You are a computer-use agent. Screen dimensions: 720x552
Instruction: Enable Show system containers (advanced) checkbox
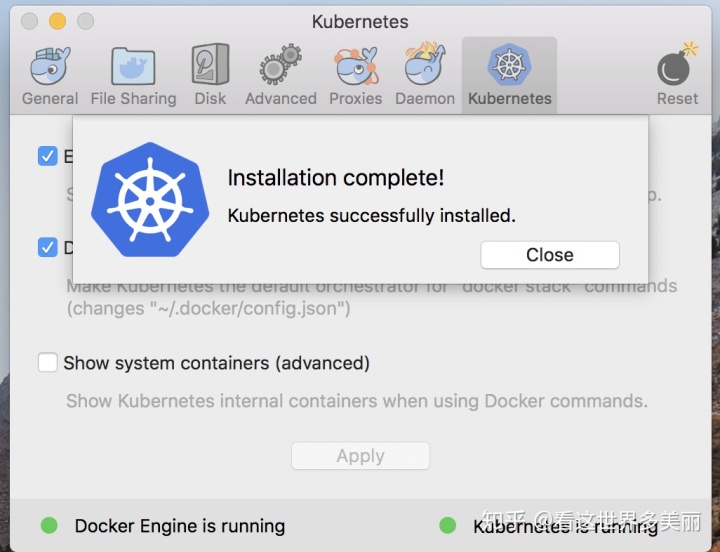(x=47, y=362)
